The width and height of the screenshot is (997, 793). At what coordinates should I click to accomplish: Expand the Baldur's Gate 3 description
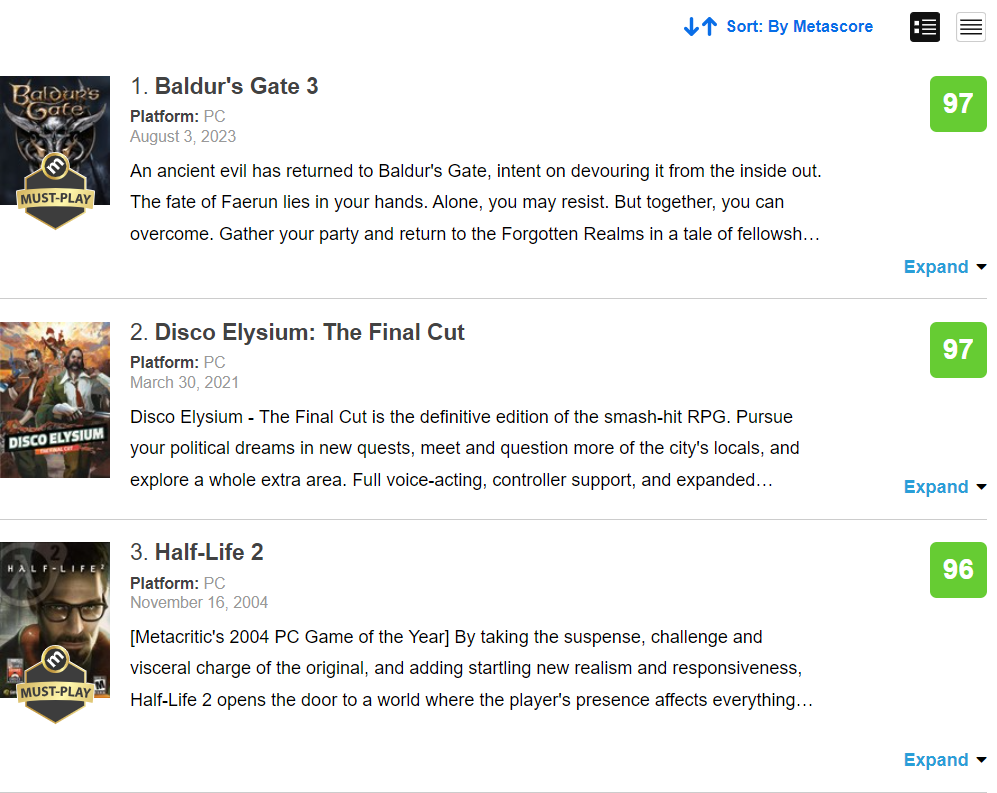[x=944, y=267]
